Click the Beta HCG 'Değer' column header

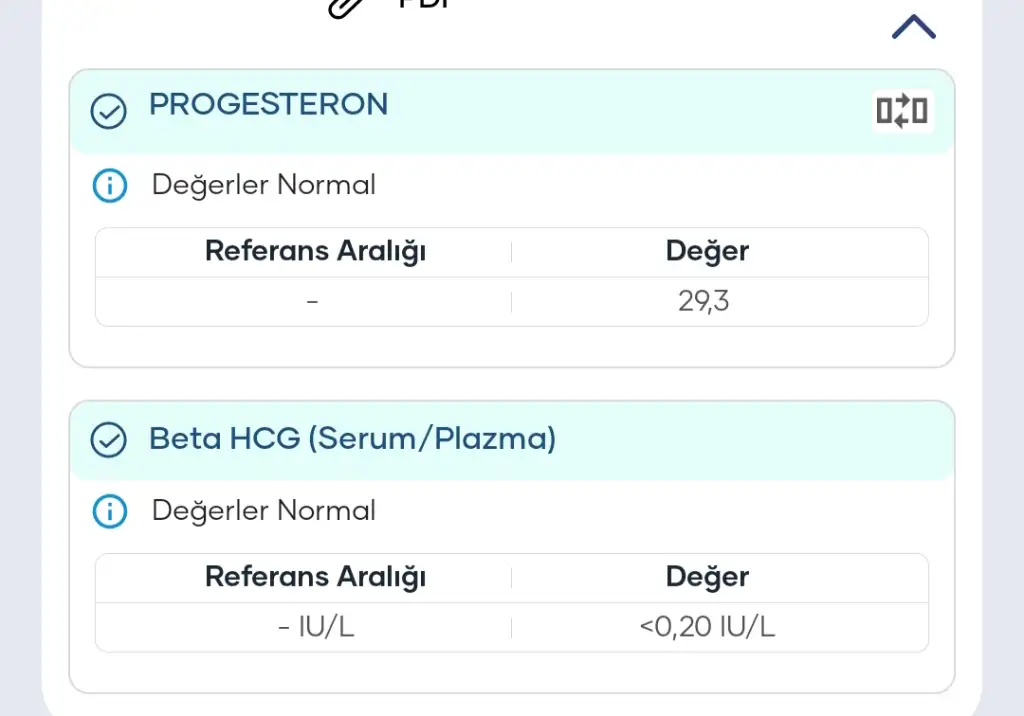707,577
